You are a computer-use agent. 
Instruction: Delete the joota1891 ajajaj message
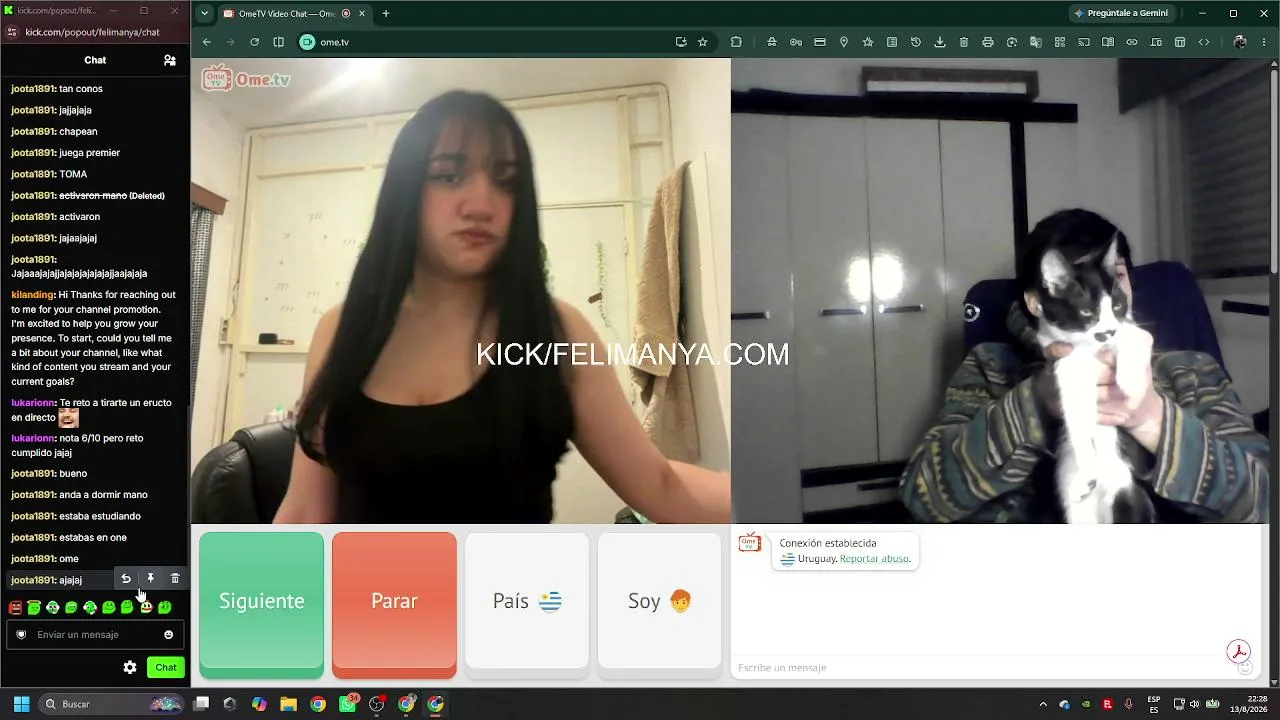coord(175,579)
